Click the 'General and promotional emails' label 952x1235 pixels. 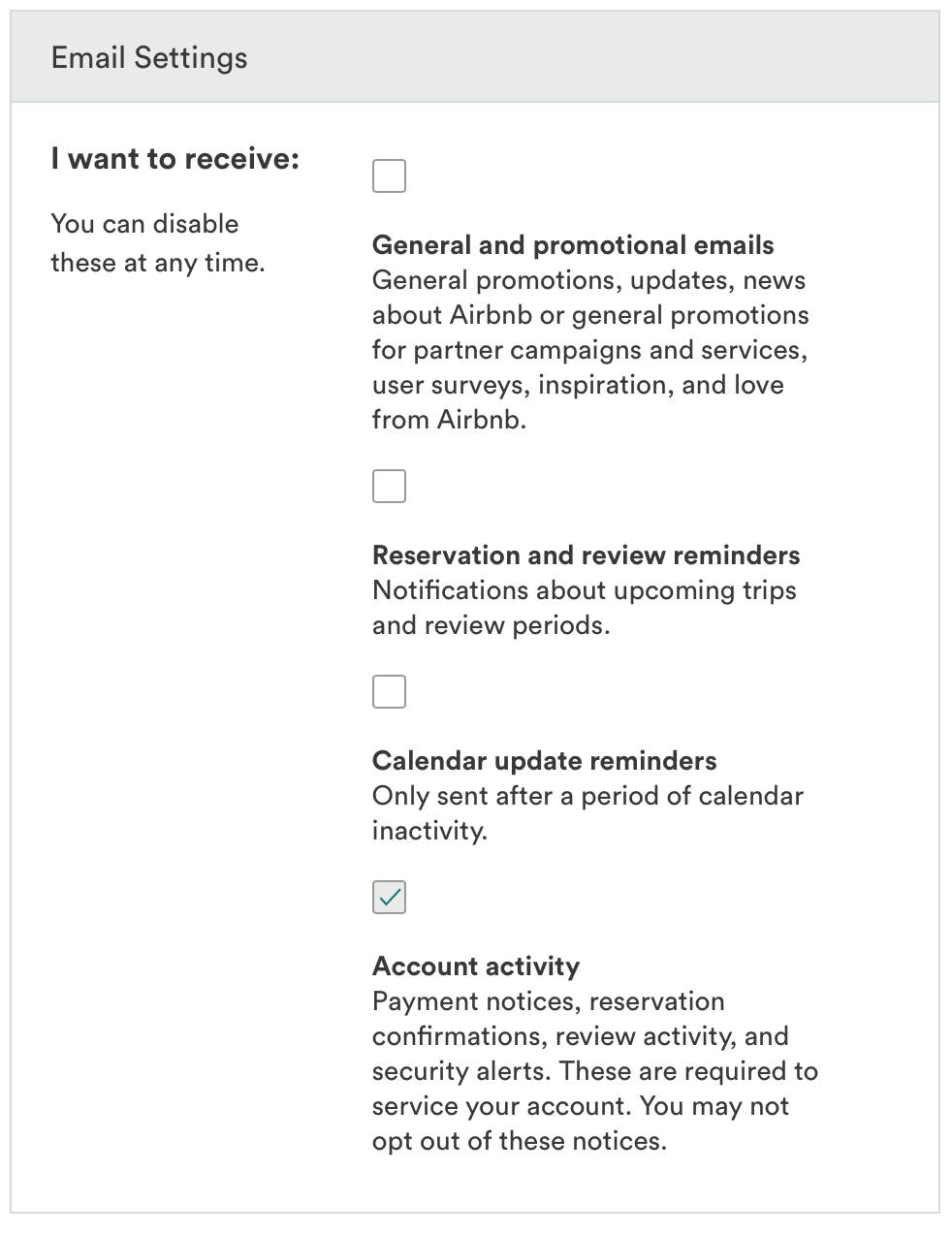pyautogui.click(x=573, y=245)
